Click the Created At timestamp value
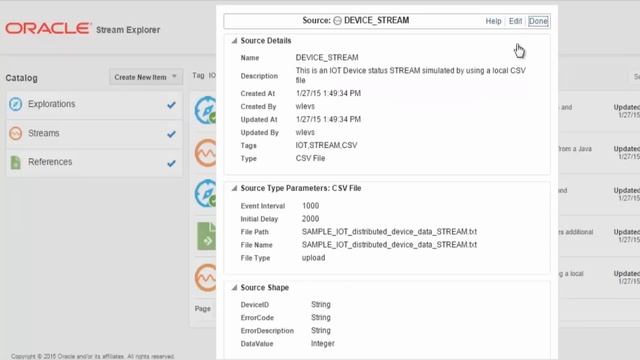This screenshot has height=360, width=640. 328,93
